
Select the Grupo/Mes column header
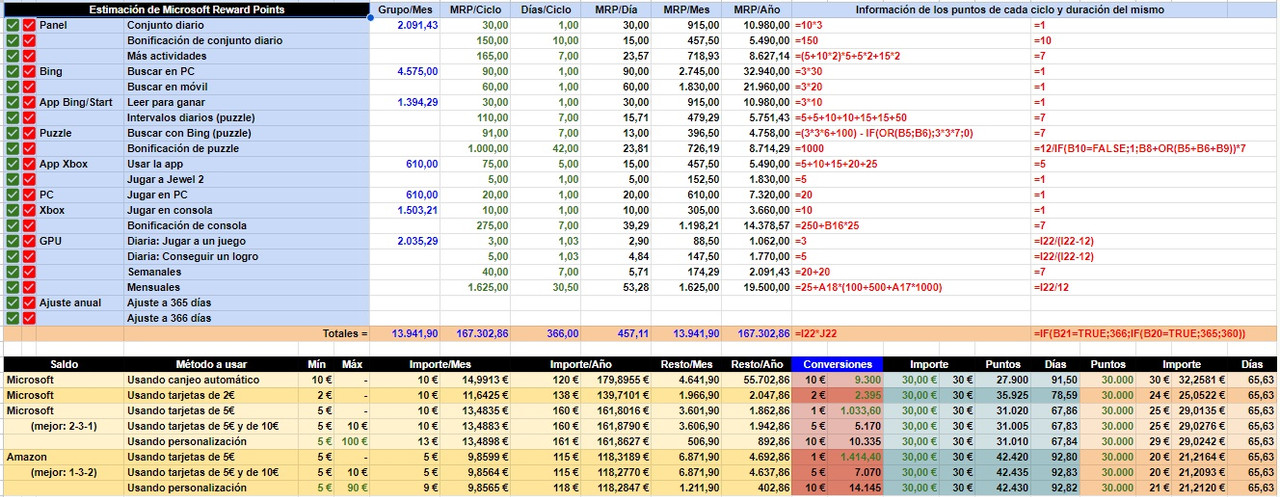tap(405, 9)
